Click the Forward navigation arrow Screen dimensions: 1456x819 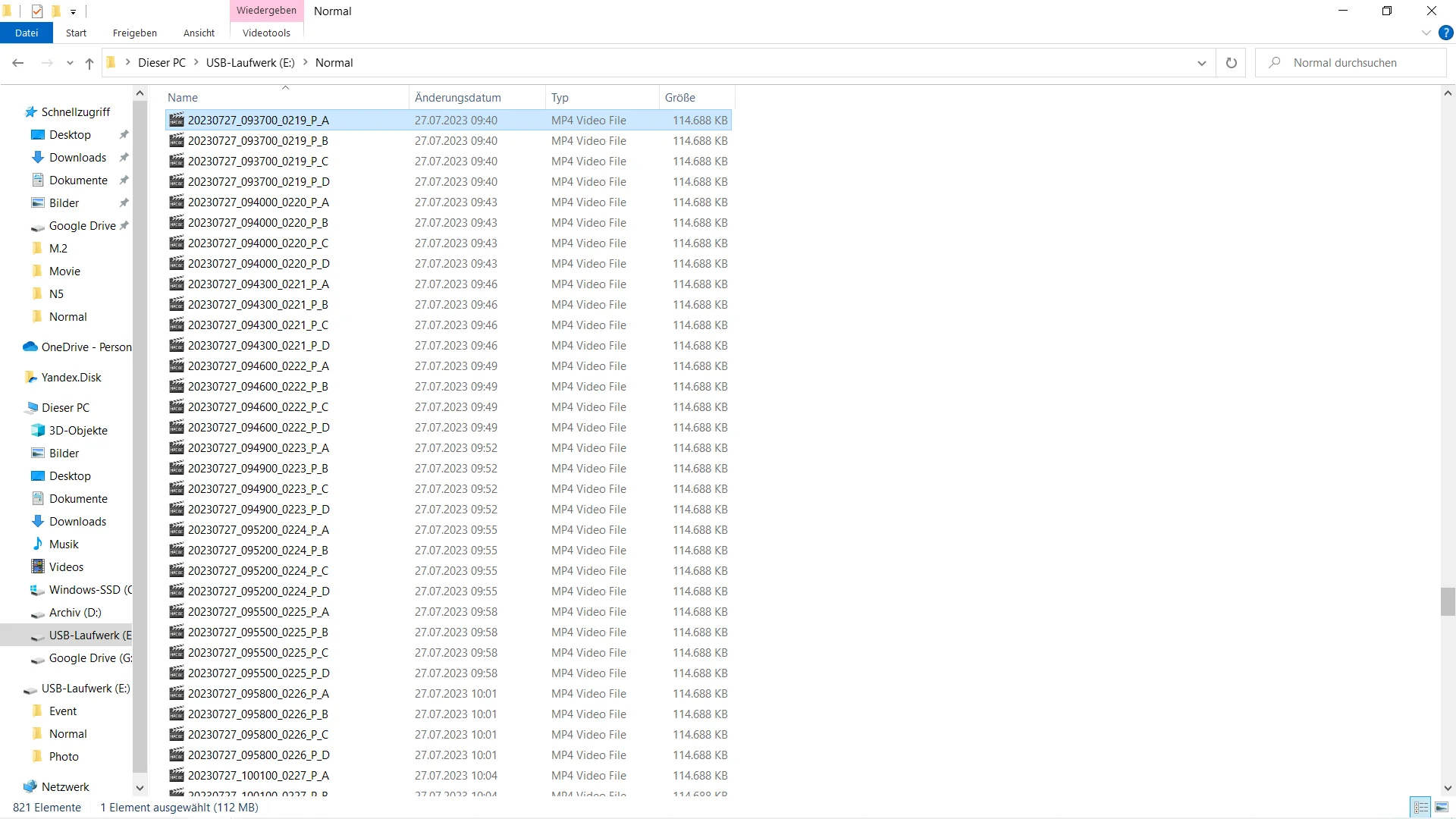click(47, 63)
